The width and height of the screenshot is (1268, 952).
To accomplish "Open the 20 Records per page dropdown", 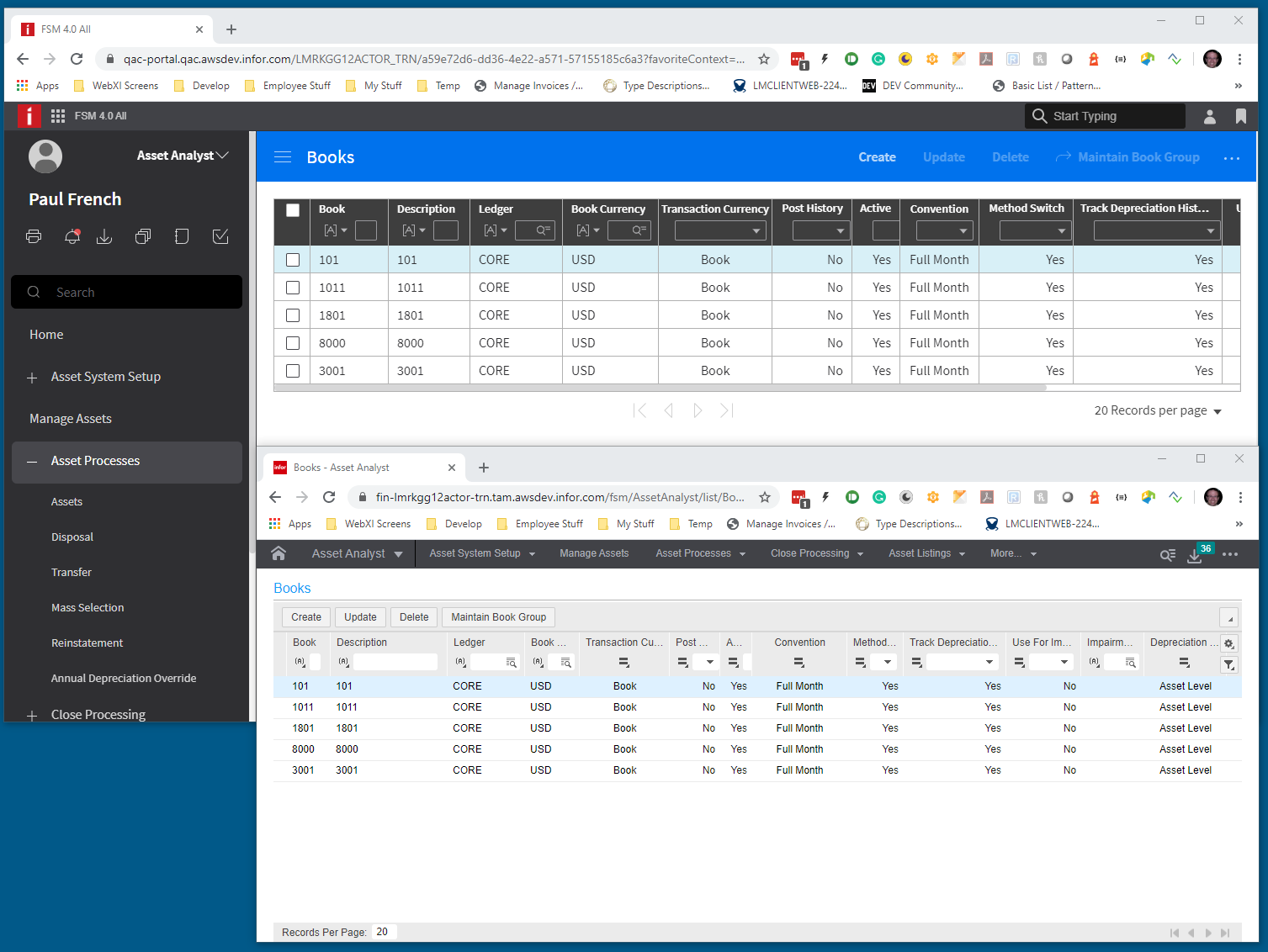I will click(x=1158, y=410).
